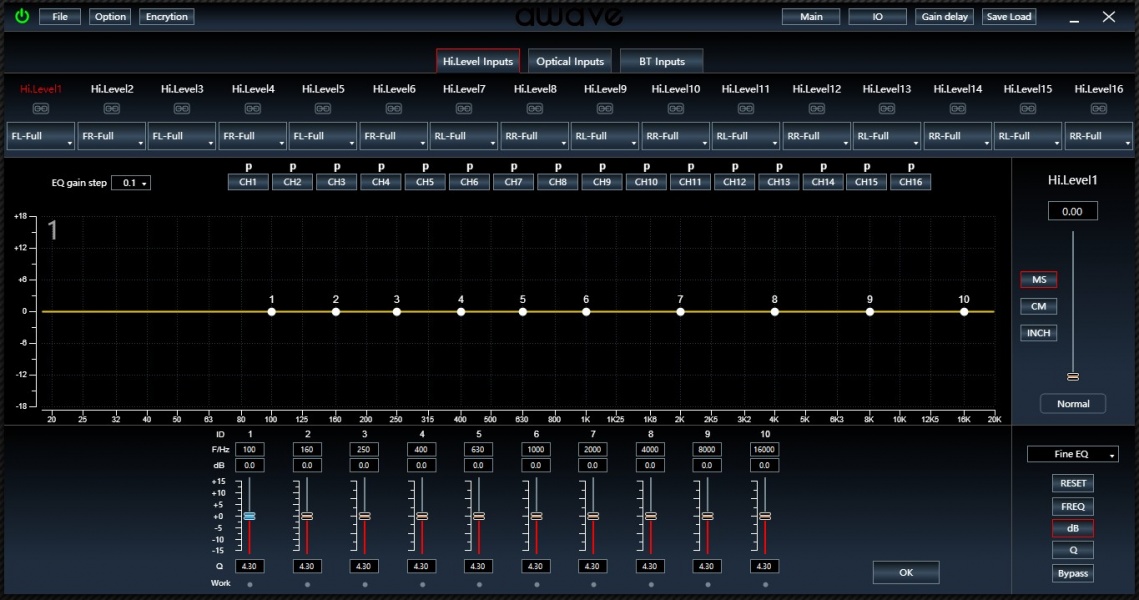Open the Option menu
Viewport: 1139px width, 600px height.
point(110,17)
